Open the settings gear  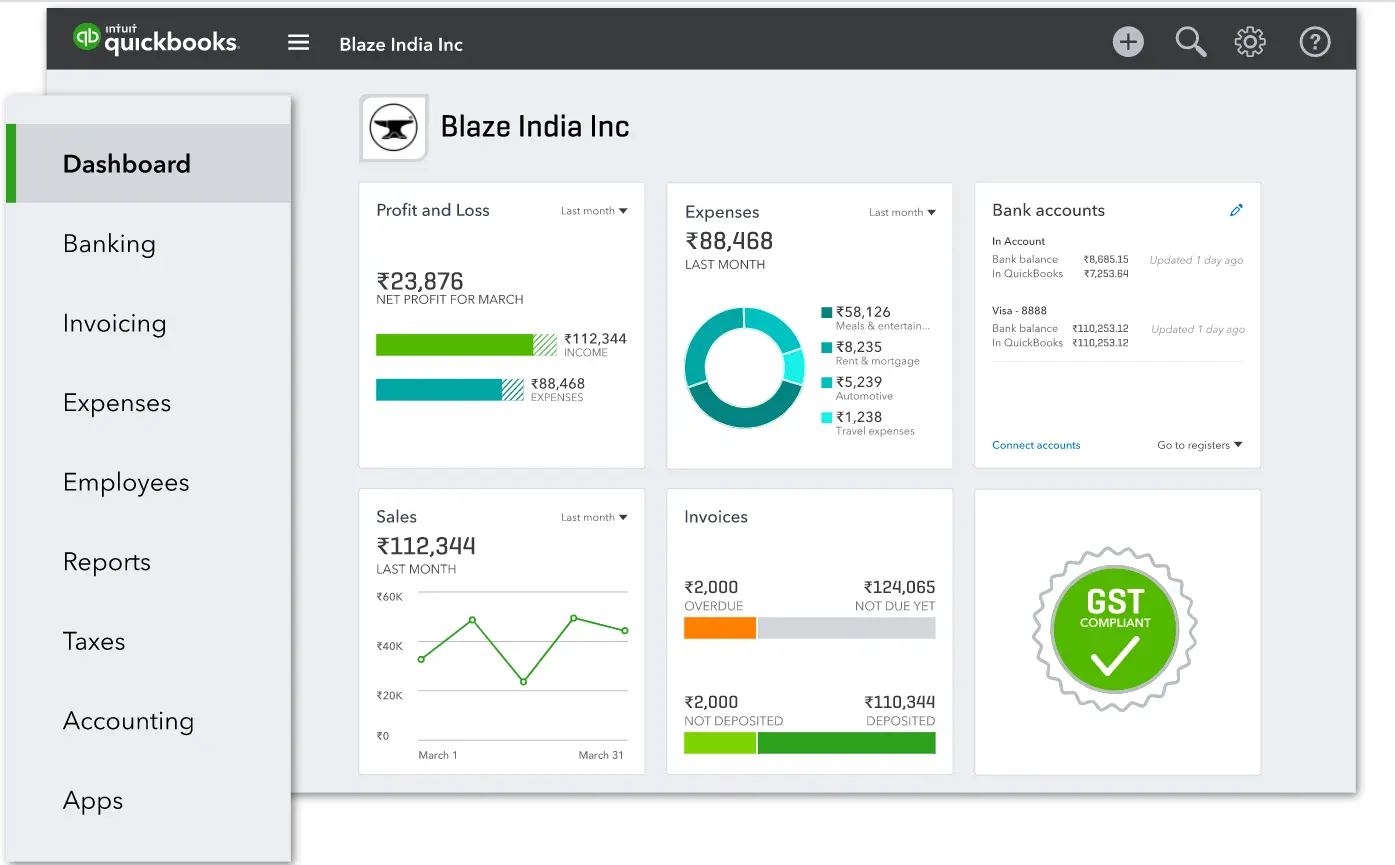click(x=1250, y=42)
